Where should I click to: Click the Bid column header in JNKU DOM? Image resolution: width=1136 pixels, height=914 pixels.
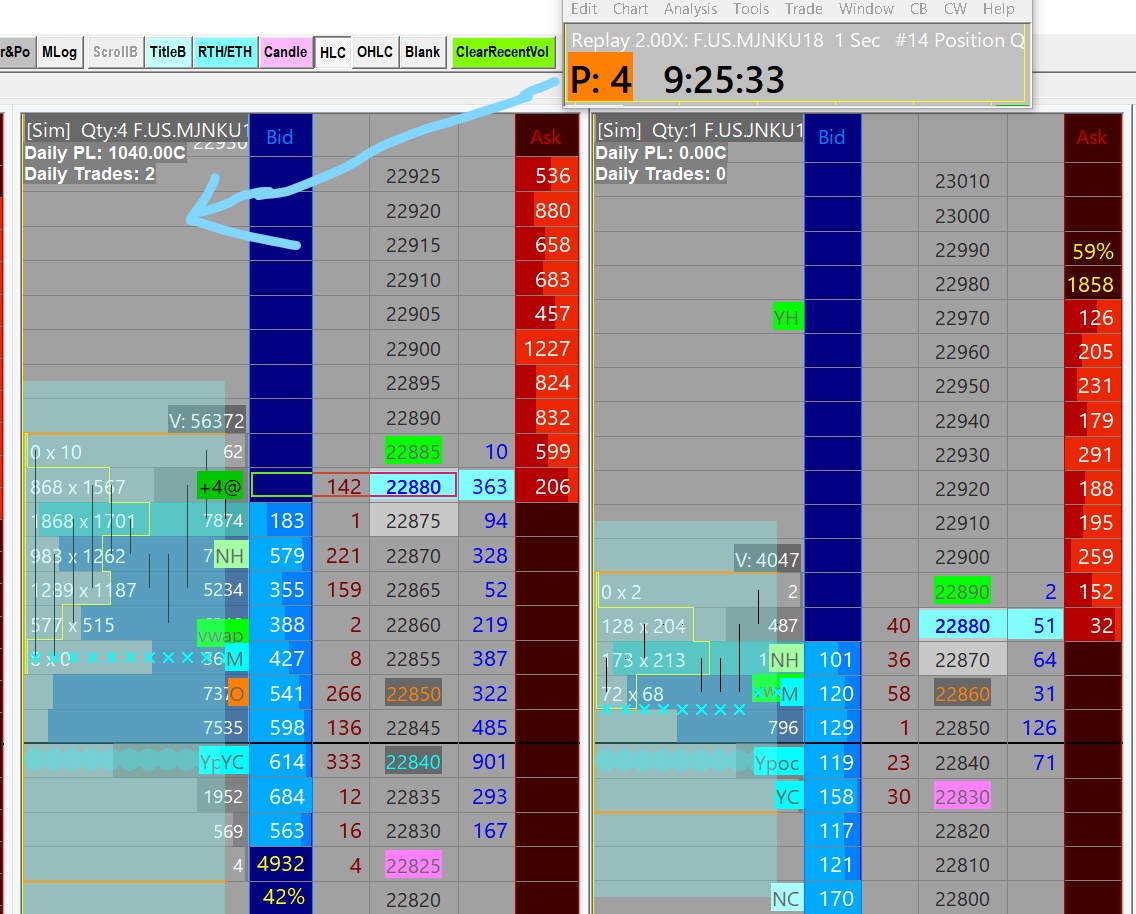(832, 137)
